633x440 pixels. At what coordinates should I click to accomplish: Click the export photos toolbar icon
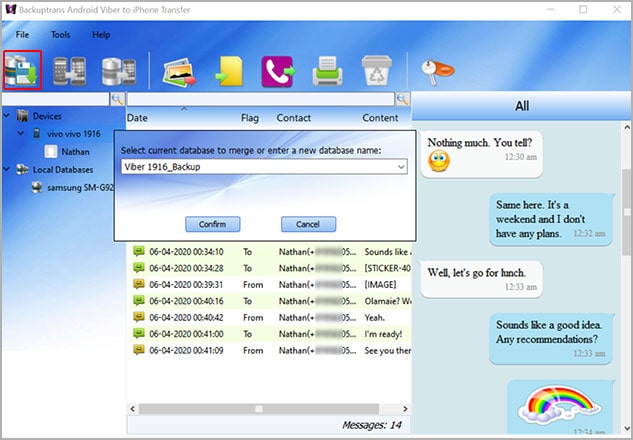[179, 73]
